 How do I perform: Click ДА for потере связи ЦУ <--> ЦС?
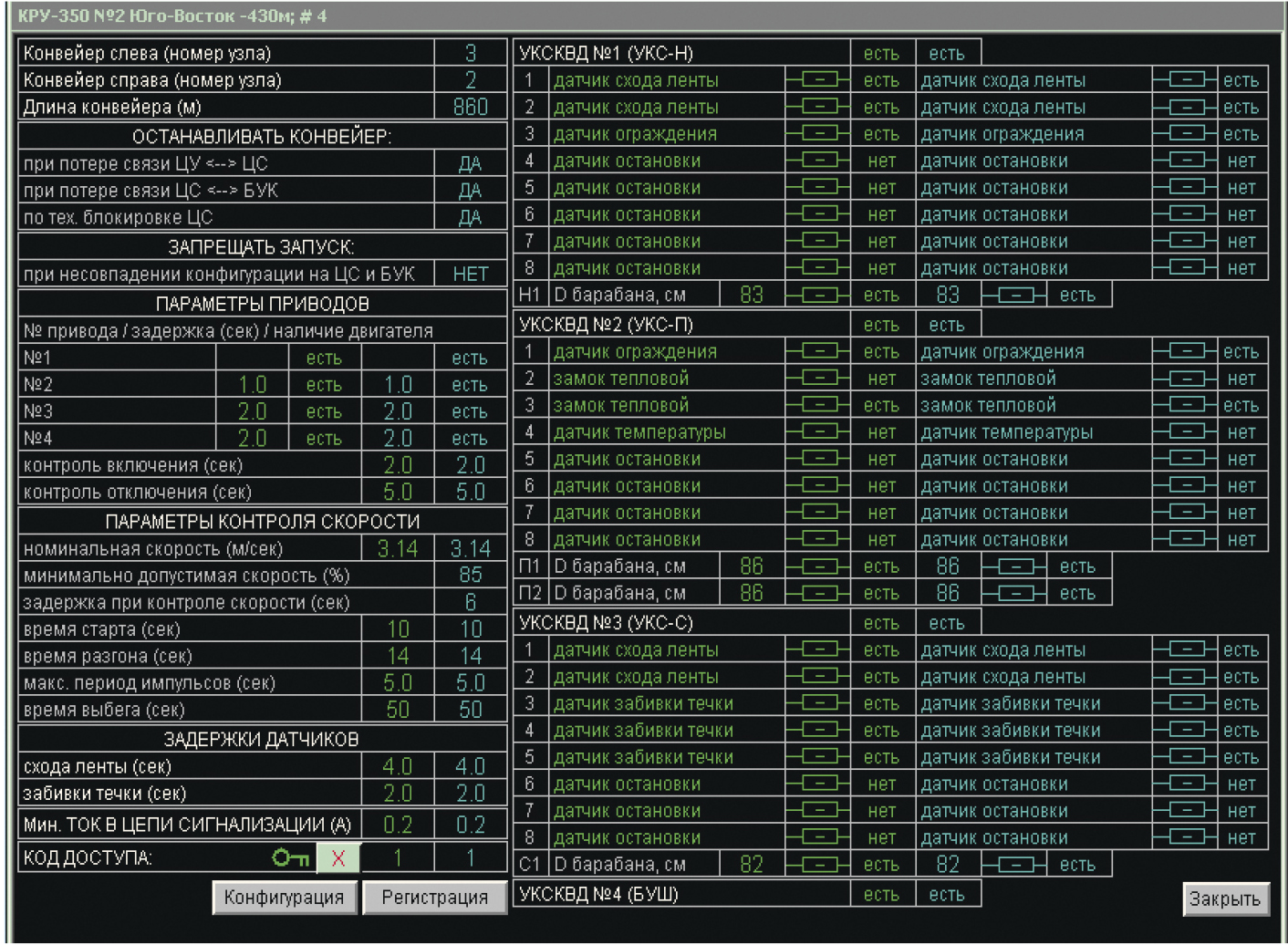click(x=471, y=164)
